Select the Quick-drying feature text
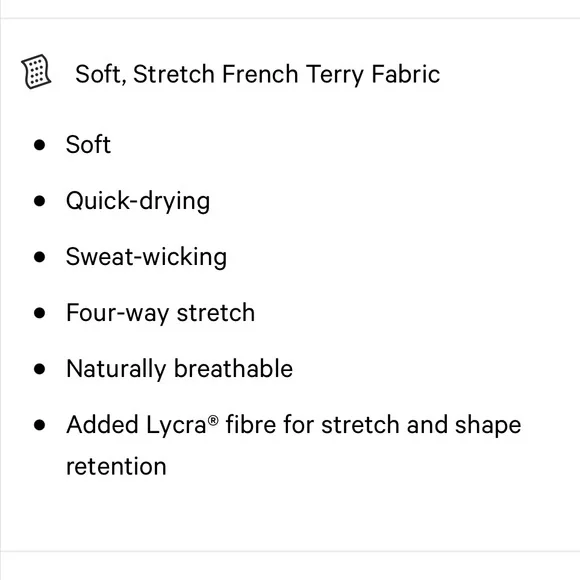This screenshot has height=580, width=580. [138, 201]
